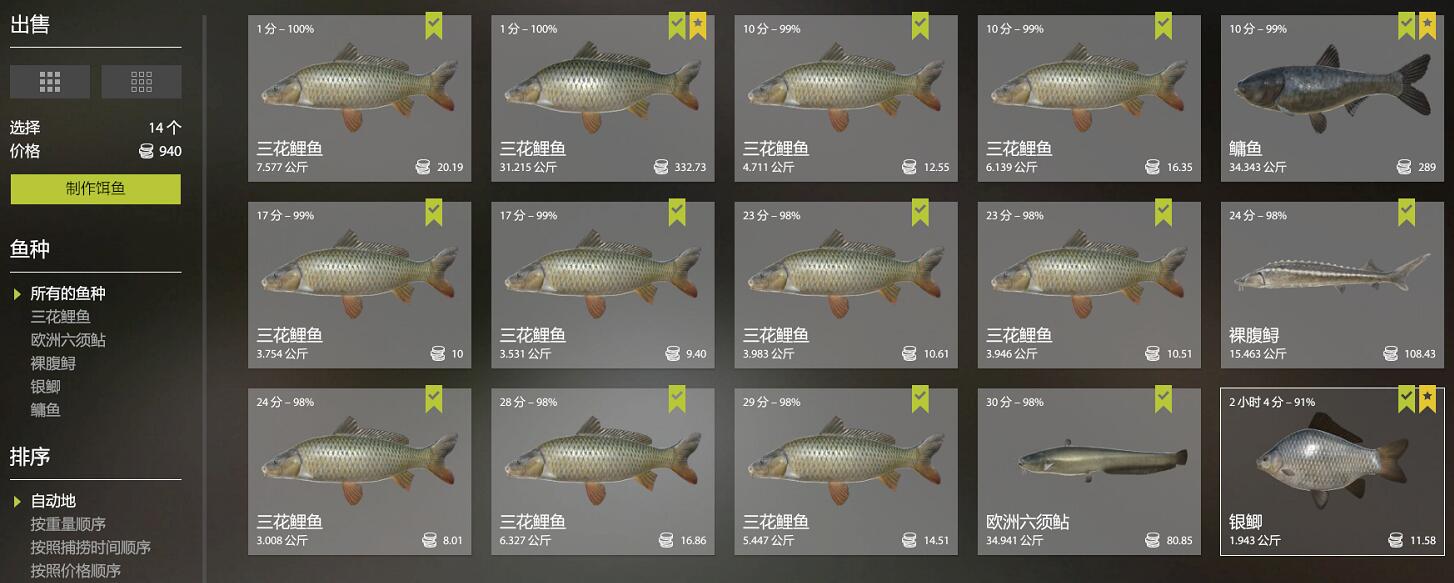Switch to the large grid view icon

pyautogui.click(x=50, y=81)
